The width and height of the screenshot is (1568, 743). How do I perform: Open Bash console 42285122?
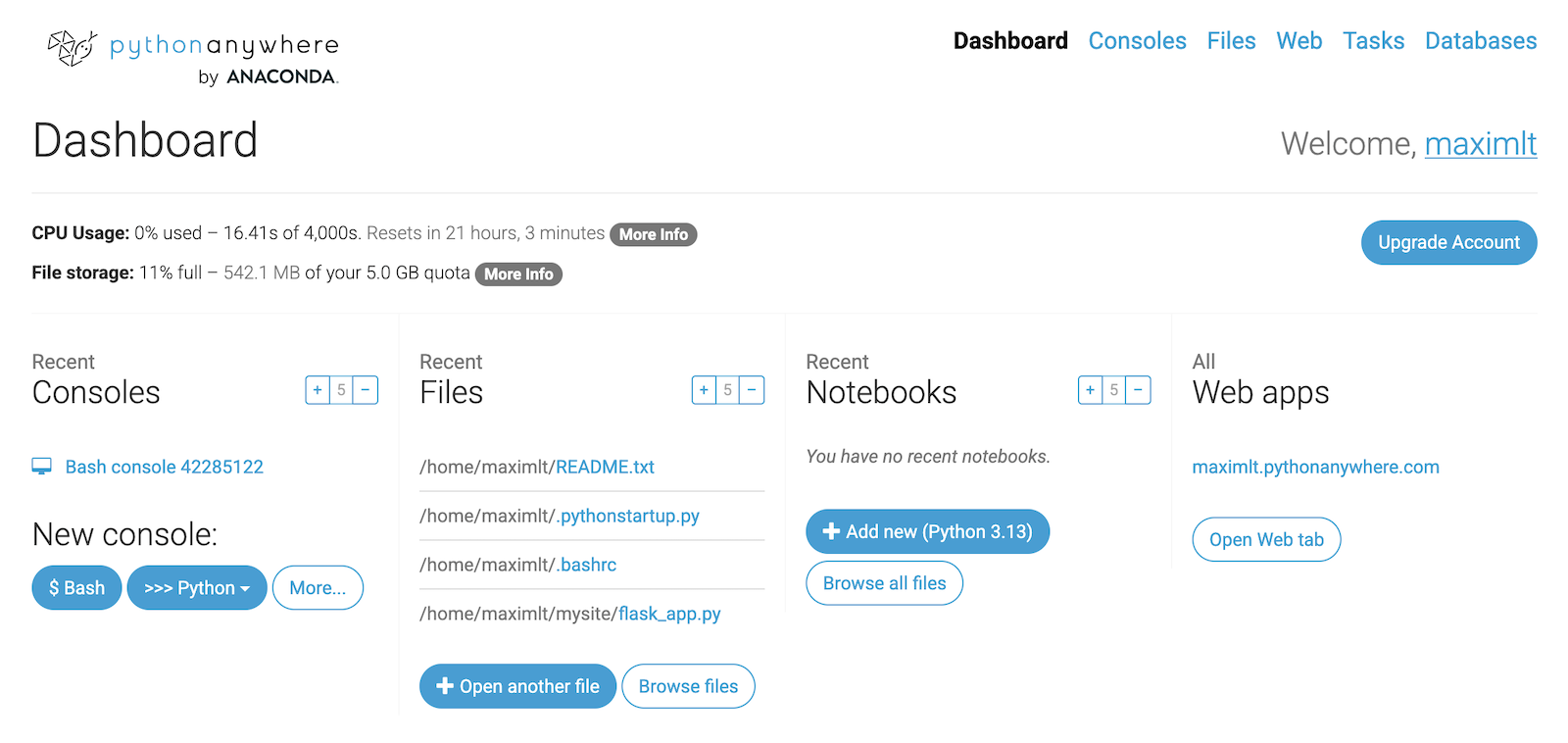(x=164, y=468)
